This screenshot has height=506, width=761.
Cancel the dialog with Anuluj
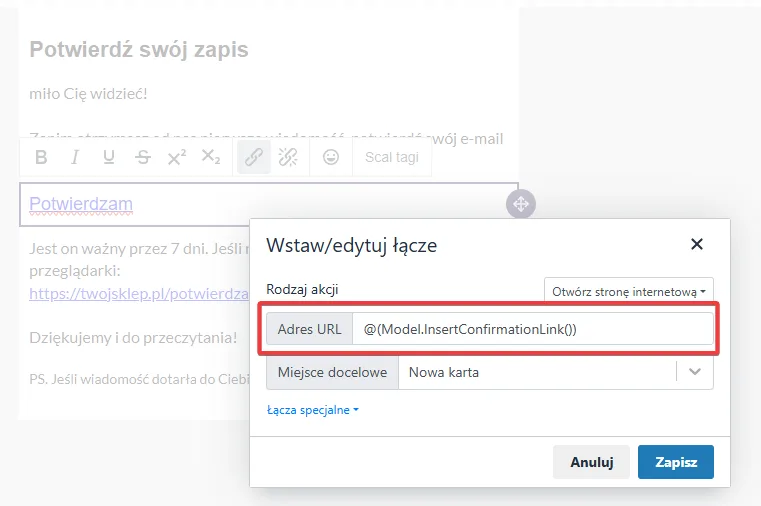coord(591,462)
